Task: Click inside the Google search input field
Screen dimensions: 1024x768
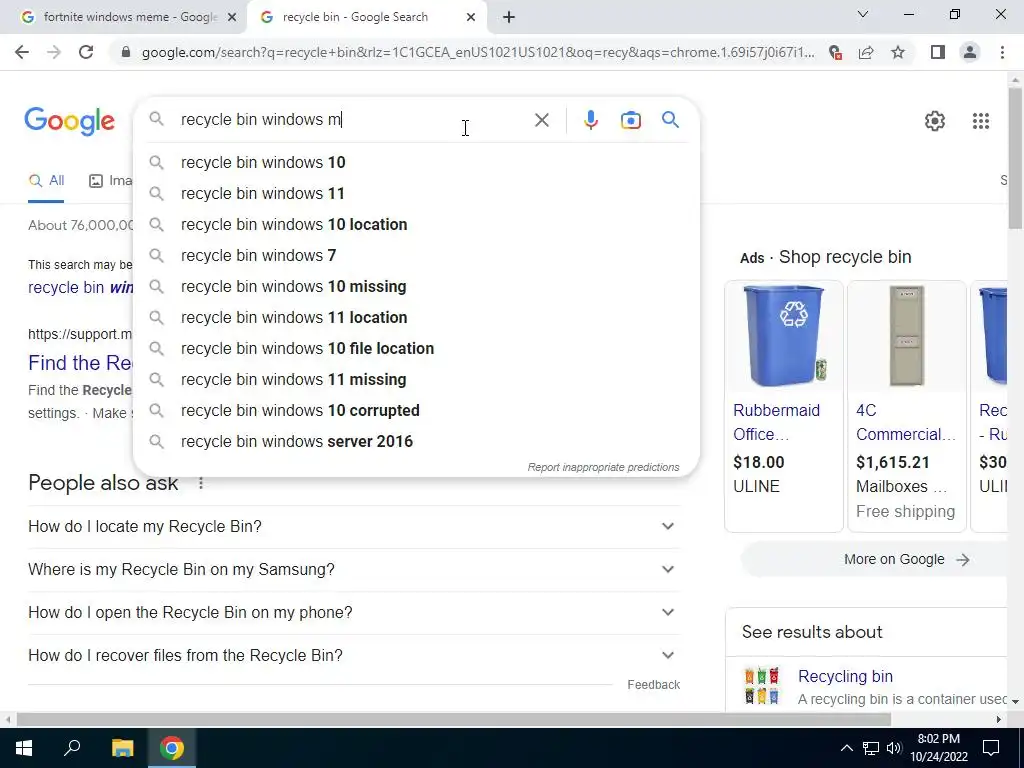Action: point(353,120)
